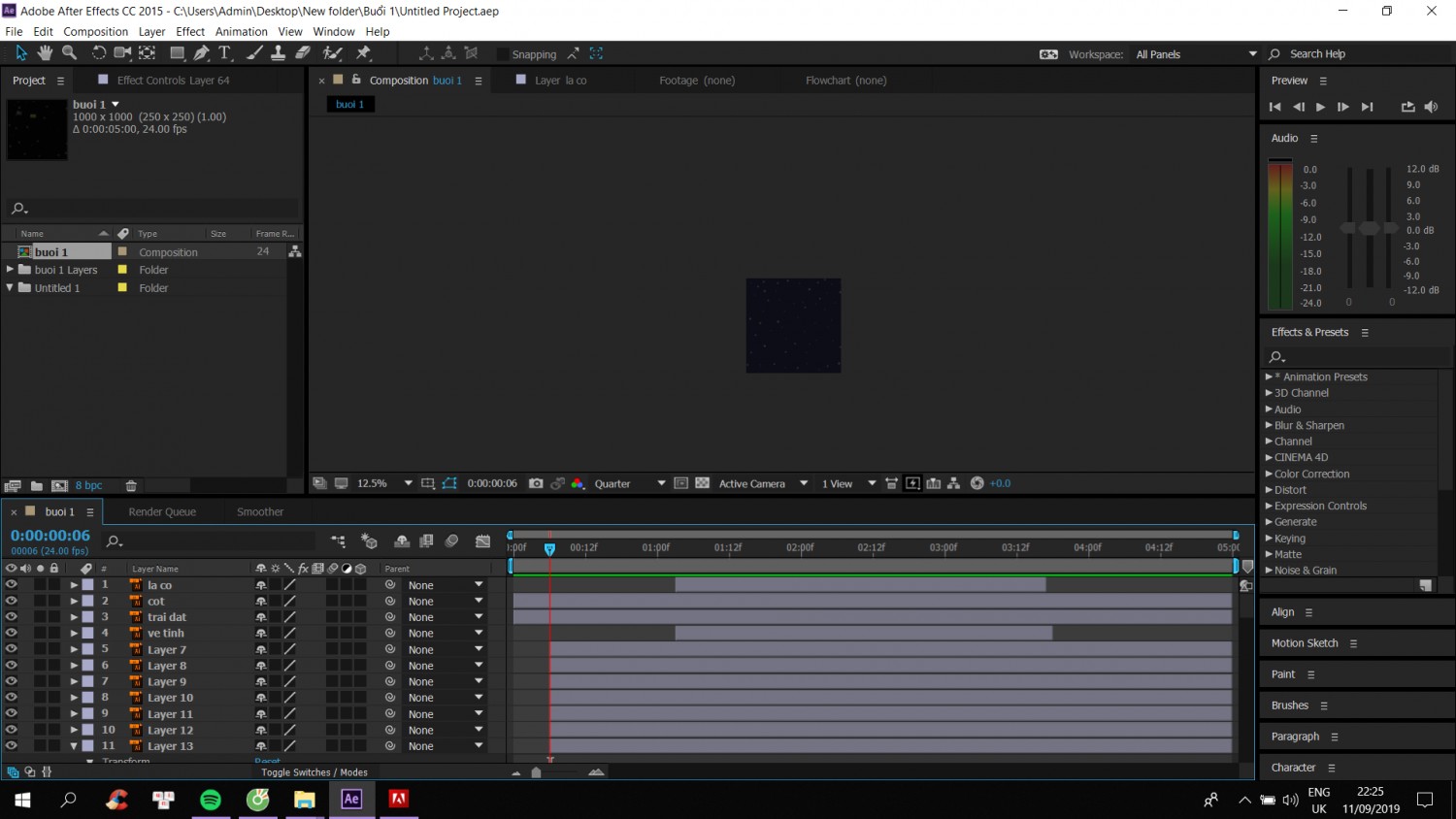This screenshot has height=819, width=1456.
Task: Select the Eraser tool
Action: click(x=302, y=53)
